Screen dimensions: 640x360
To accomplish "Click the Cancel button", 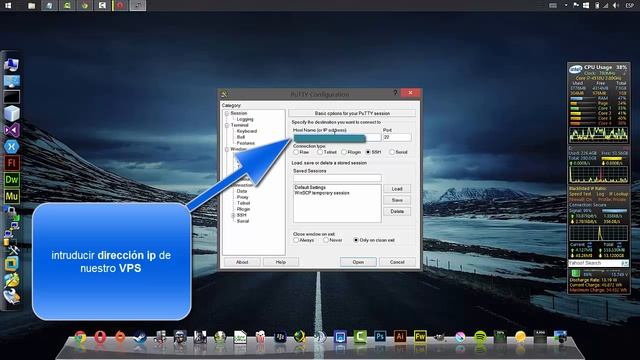I will coord(397,262).
